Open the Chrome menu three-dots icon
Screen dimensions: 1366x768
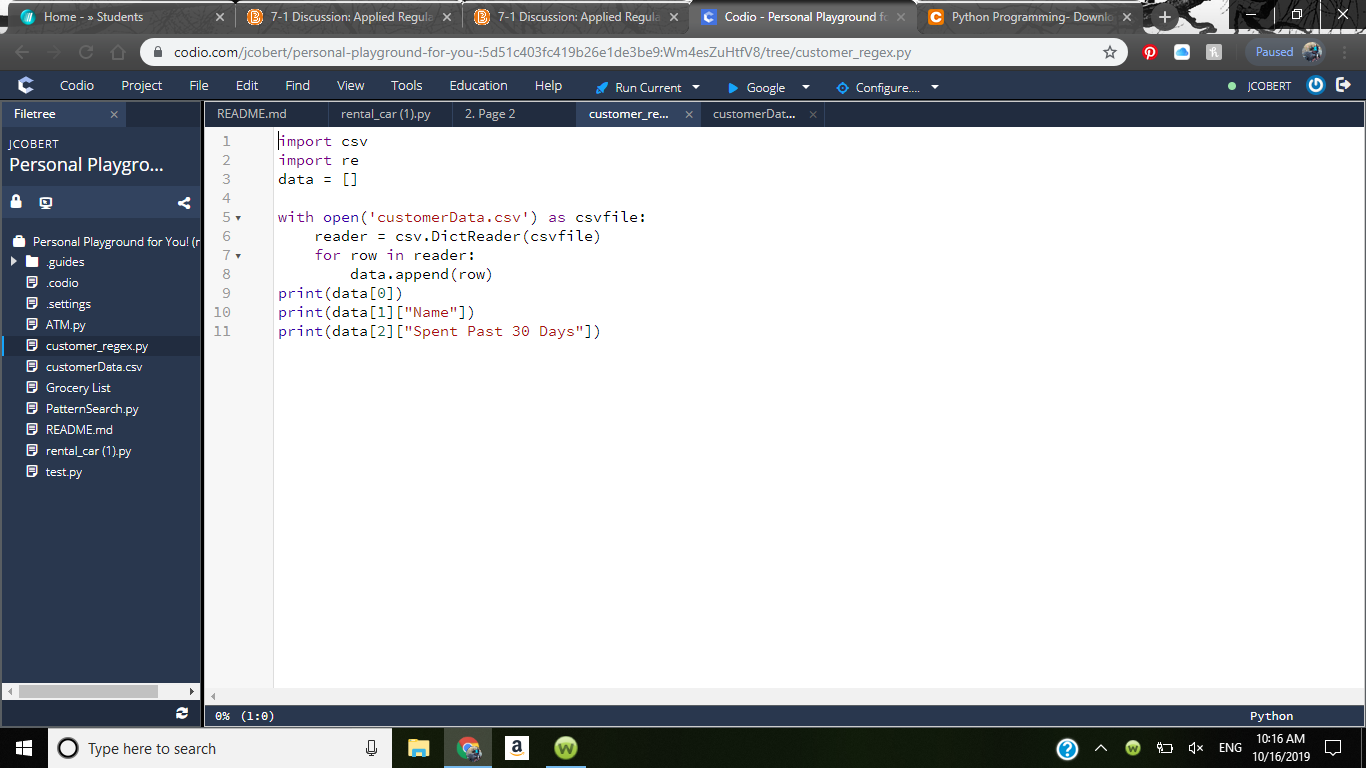(1345, 52)
